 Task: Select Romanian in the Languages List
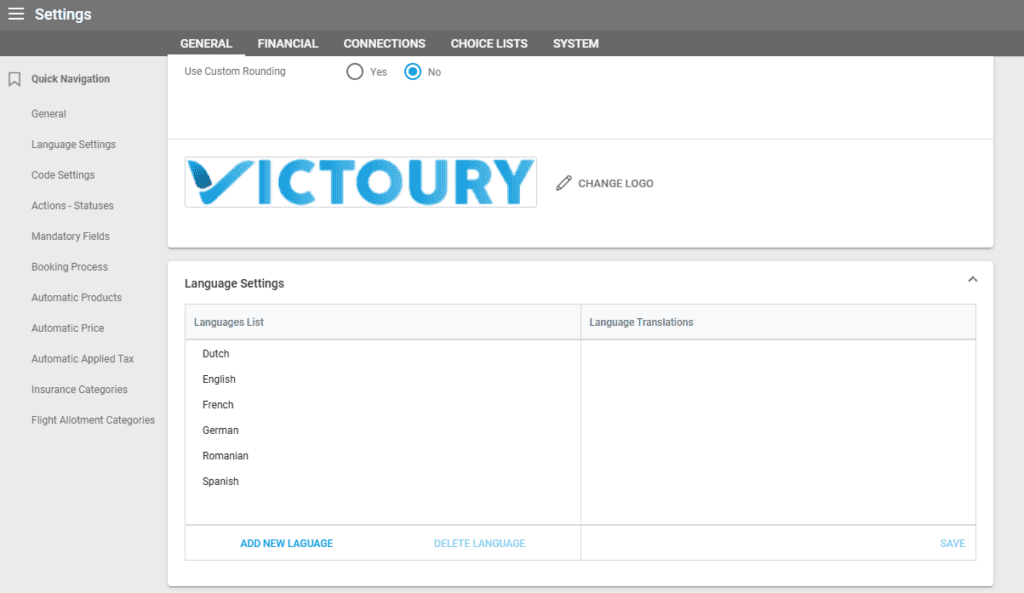click(225, 456)
